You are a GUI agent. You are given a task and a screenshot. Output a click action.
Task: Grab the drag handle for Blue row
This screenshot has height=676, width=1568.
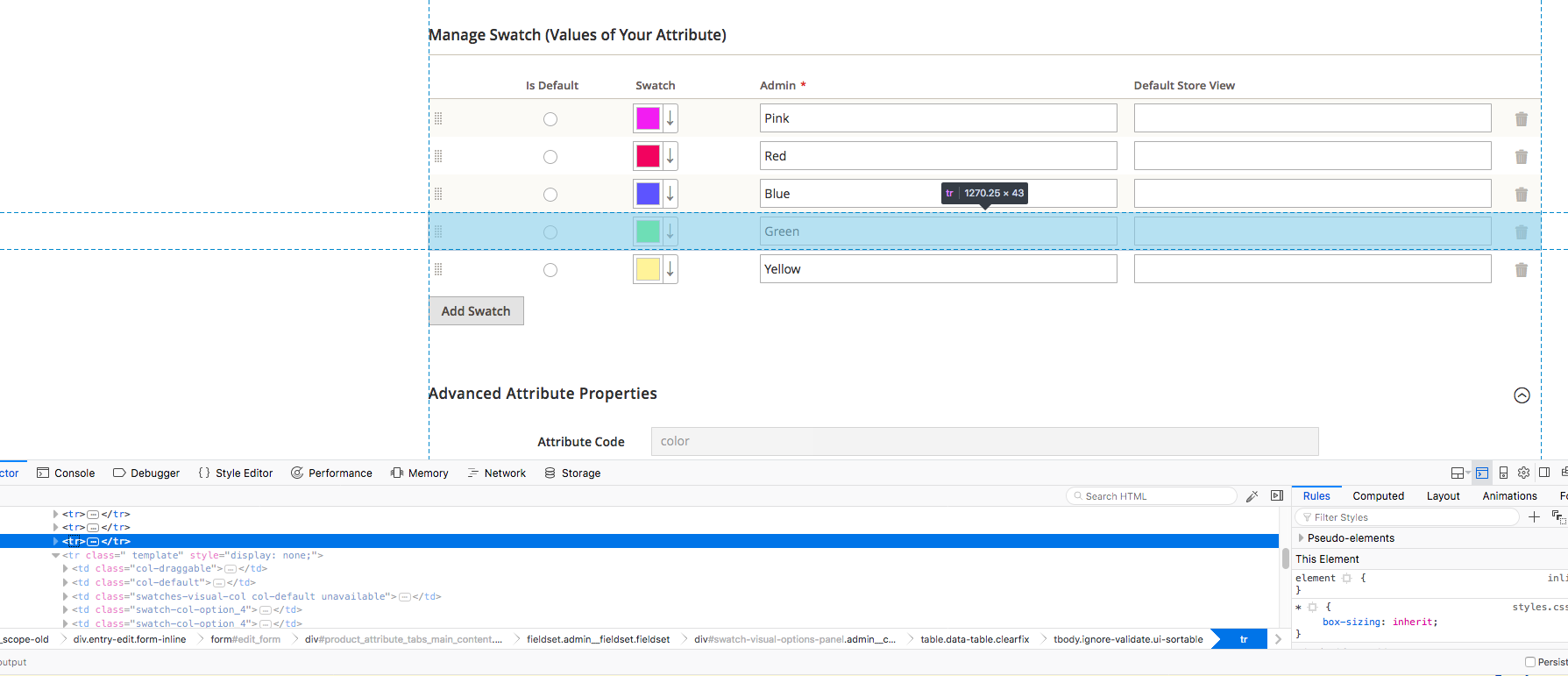(x=438, y=195)
